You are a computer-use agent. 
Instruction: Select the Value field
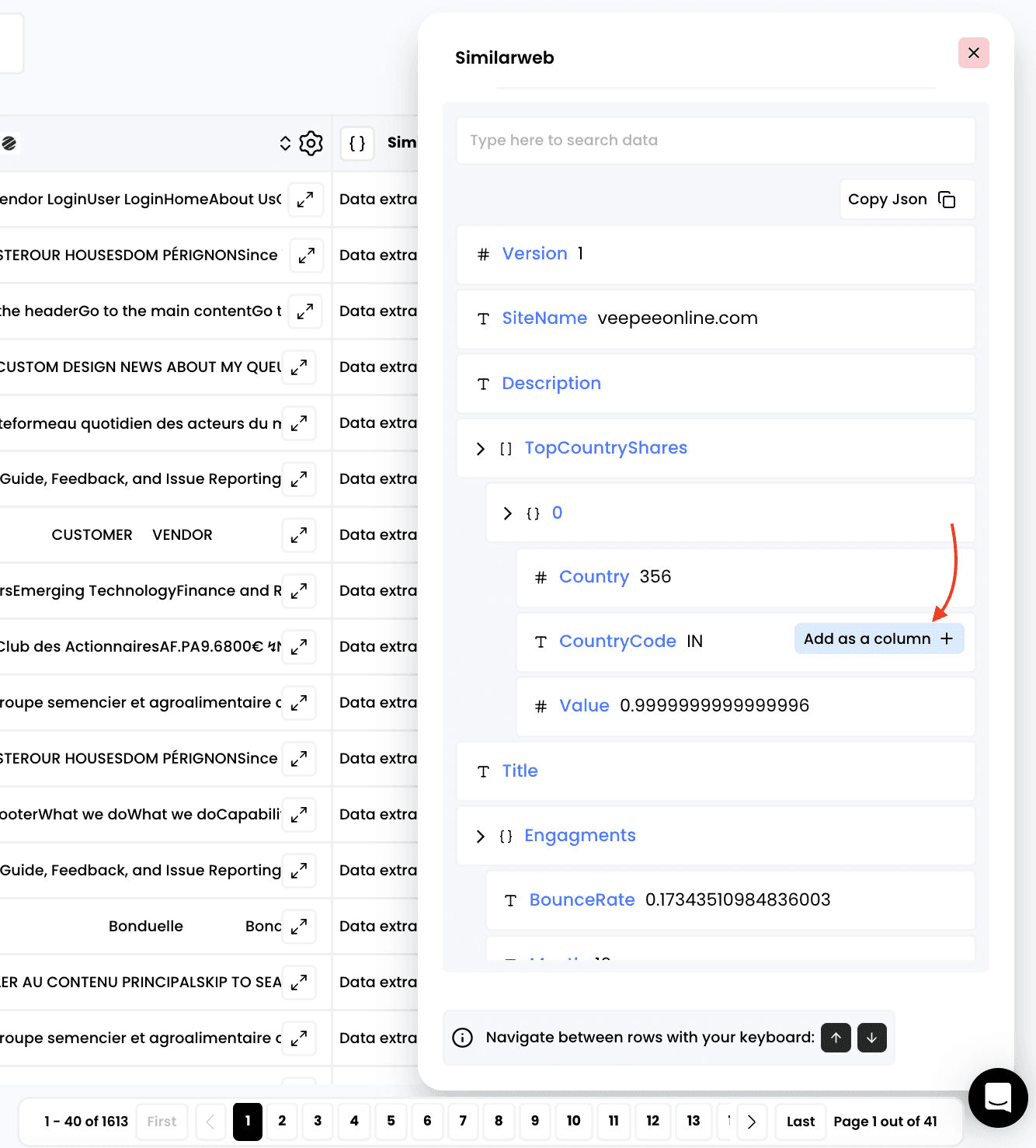tap(745, 706)
